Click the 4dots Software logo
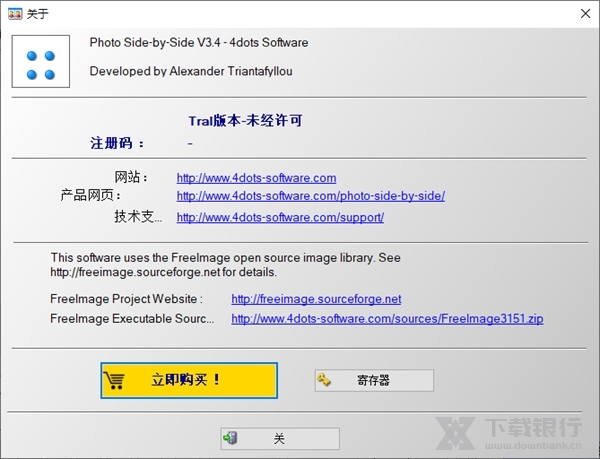The image size is (600, 459). point(41,61)
